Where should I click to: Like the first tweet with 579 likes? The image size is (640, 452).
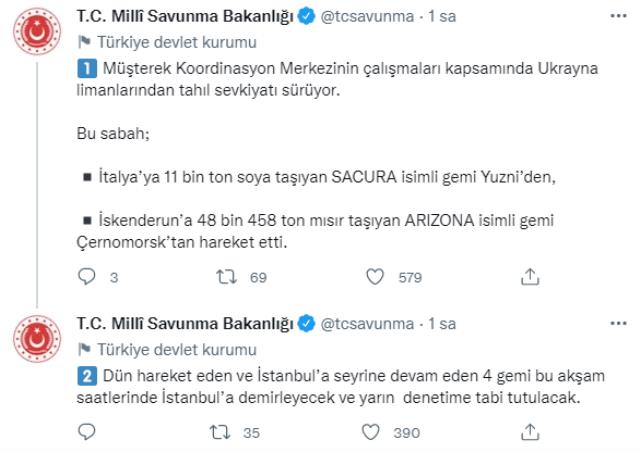375,277
